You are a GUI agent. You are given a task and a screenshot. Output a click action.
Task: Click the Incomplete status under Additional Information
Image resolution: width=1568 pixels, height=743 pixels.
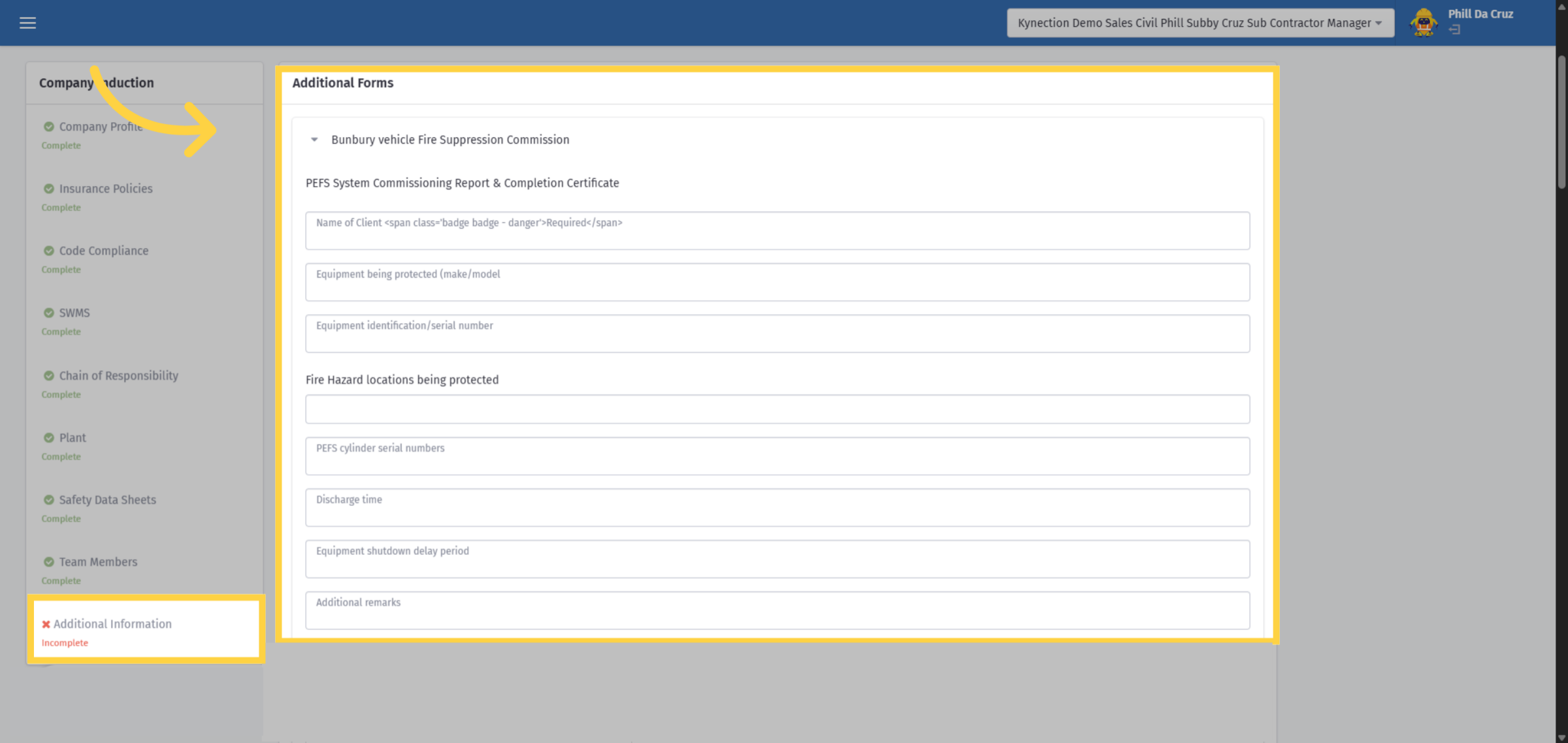tap(65, 643)
